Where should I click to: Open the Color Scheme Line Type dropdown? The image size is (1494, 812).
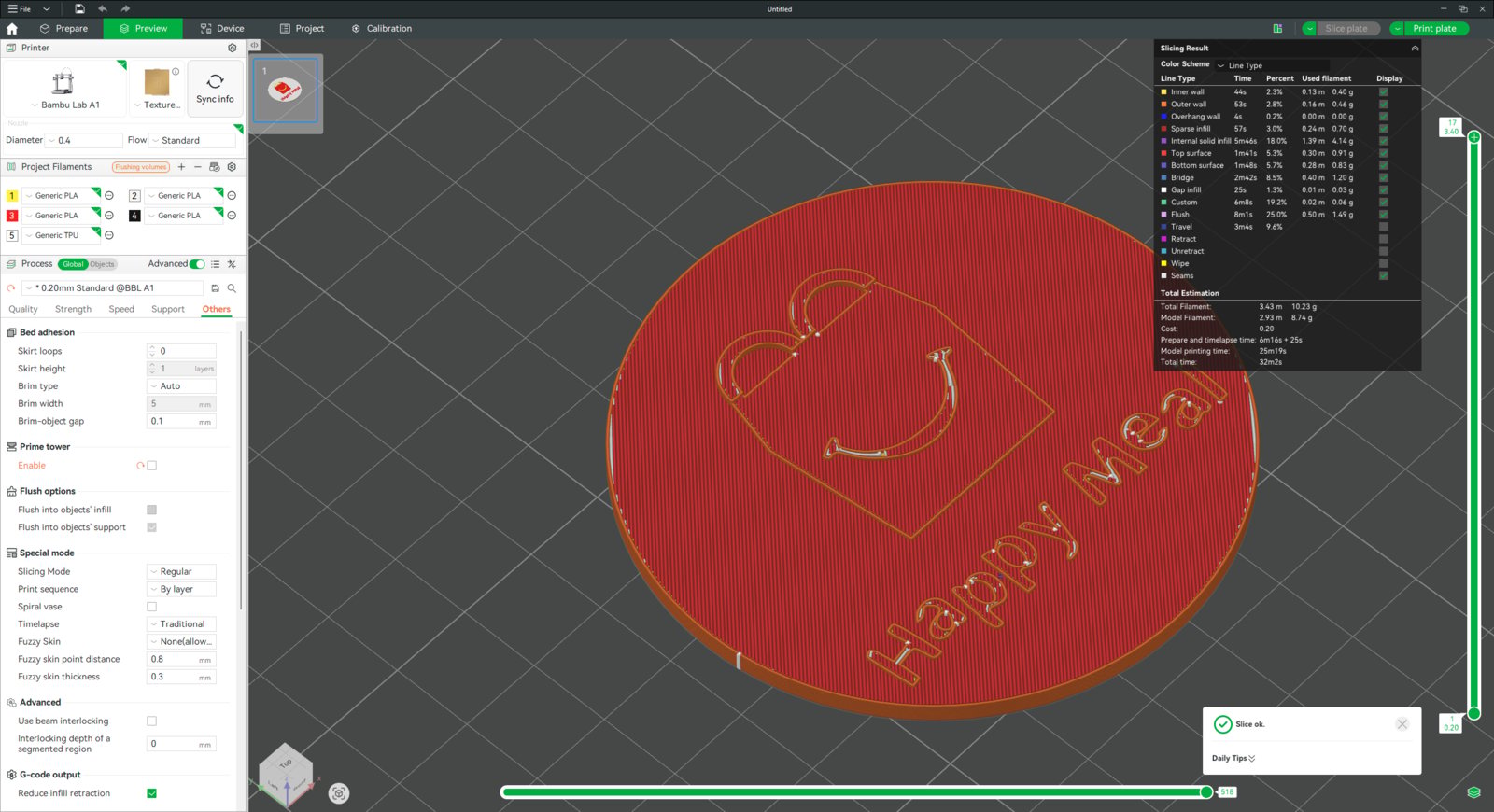1272,65
